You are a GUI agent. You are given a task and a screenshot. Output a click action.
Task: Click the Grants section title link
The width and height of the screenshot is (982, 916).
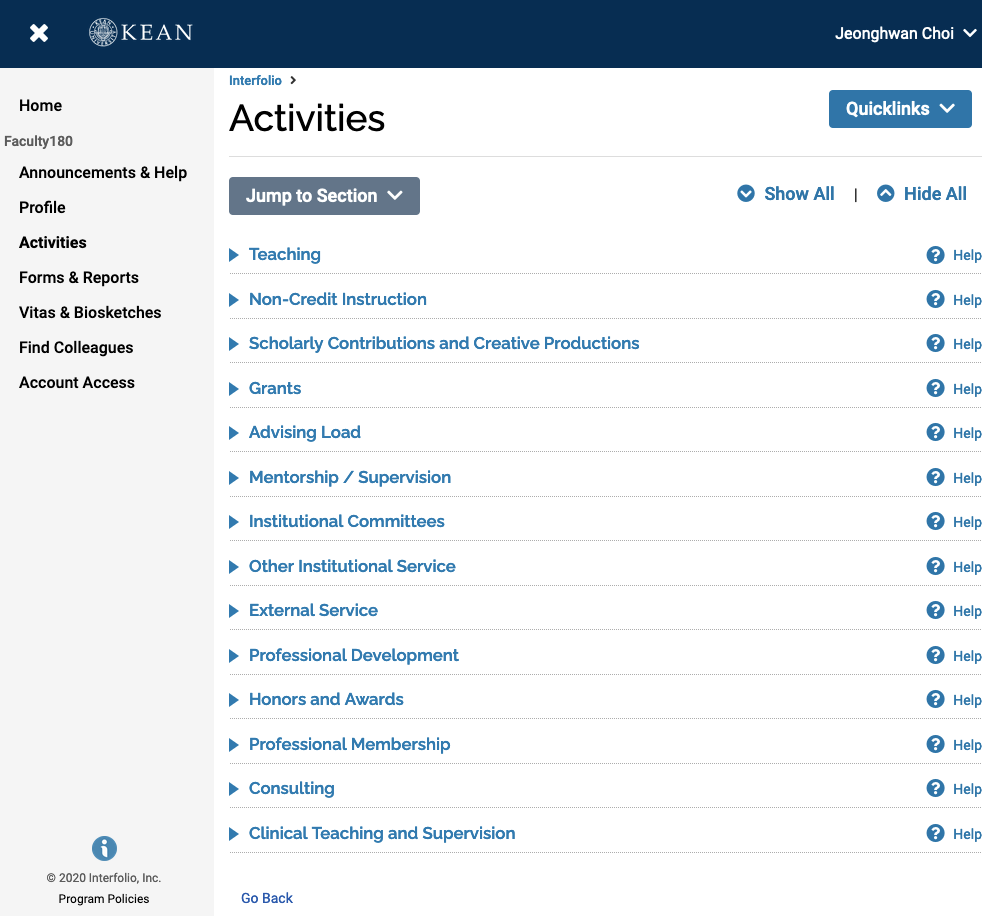[x=275, y=388]
